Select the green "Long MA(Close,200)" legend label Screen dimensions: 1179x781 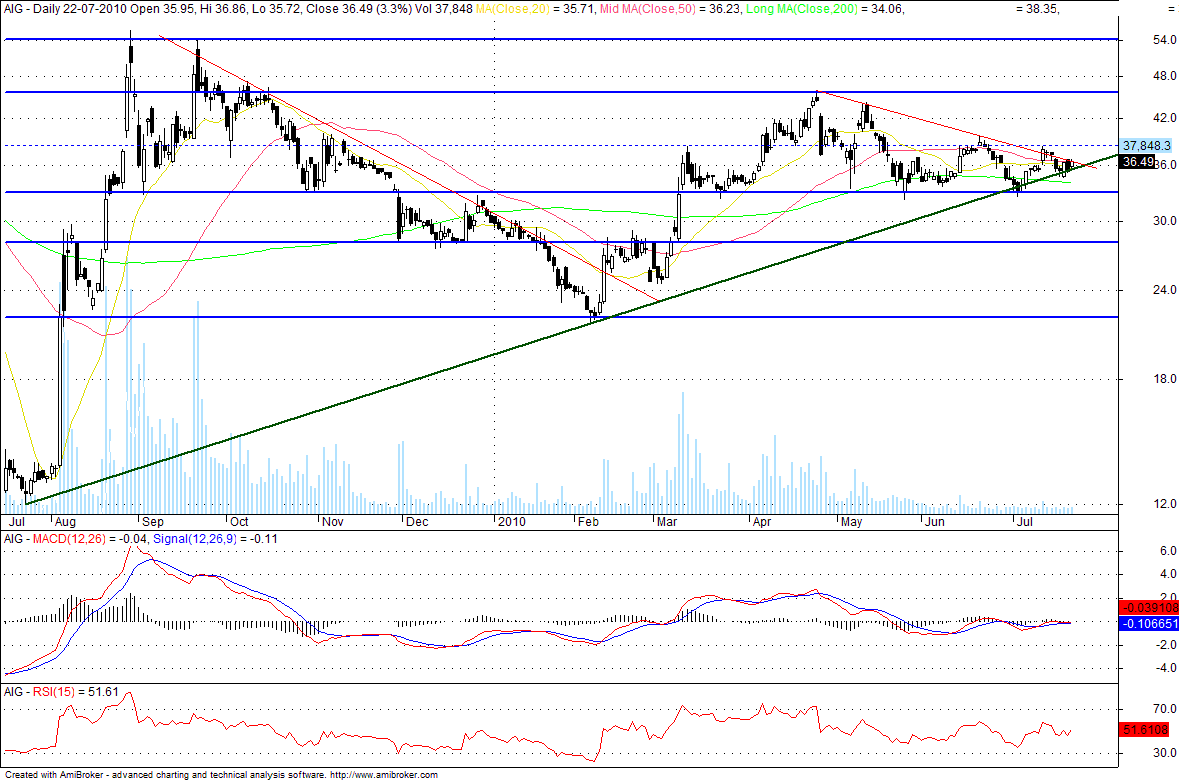[802, 9]
